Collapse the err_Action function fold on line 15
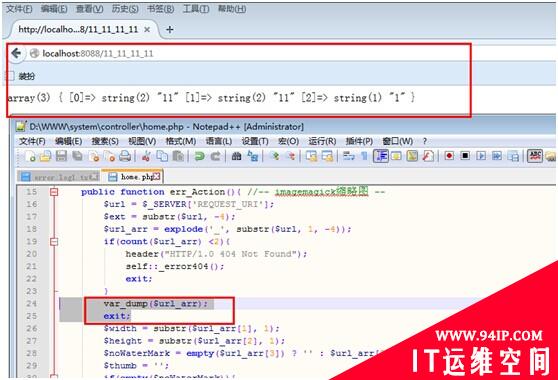 (54, 192)
